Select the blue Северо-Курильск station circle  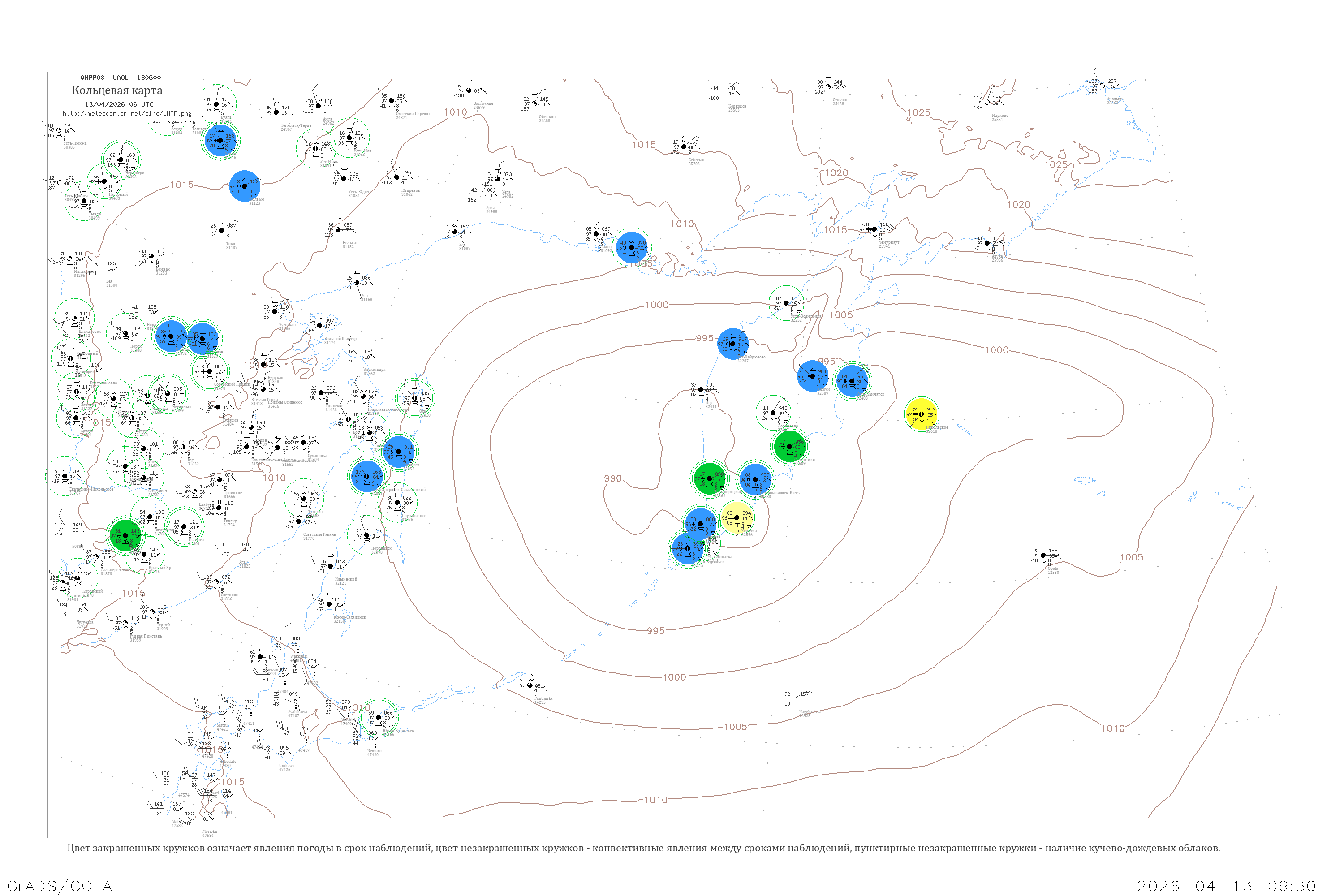point(687,548)
